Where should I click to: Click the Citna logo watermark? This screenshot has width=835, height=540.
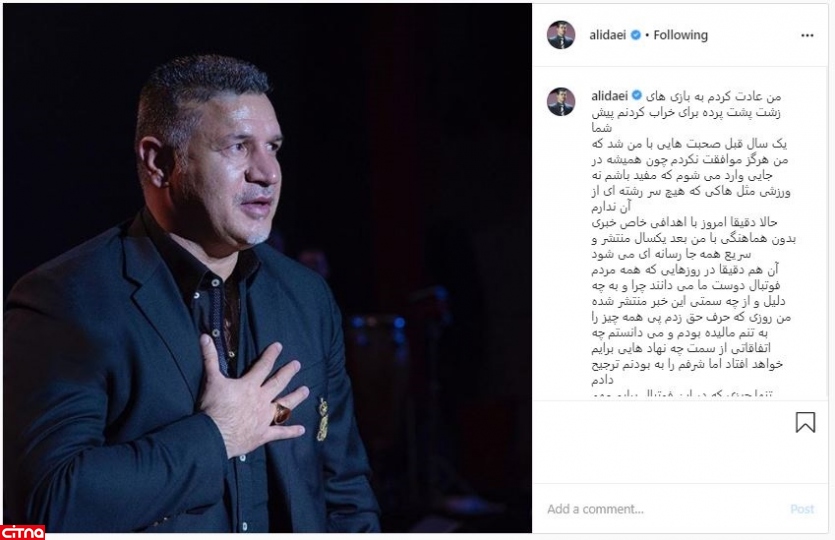pos(22,531)
